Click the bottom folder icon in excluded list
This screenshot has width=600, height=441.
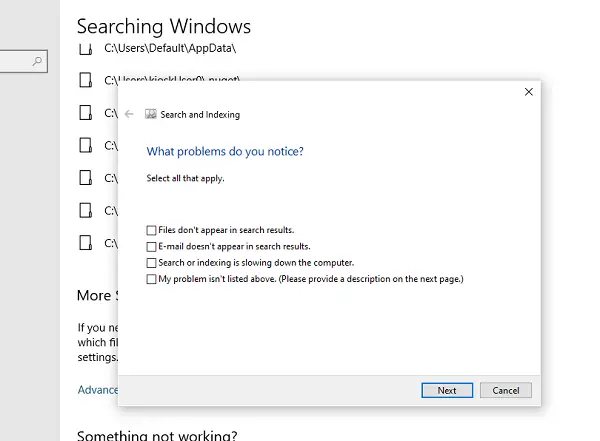tap(85, 243)
